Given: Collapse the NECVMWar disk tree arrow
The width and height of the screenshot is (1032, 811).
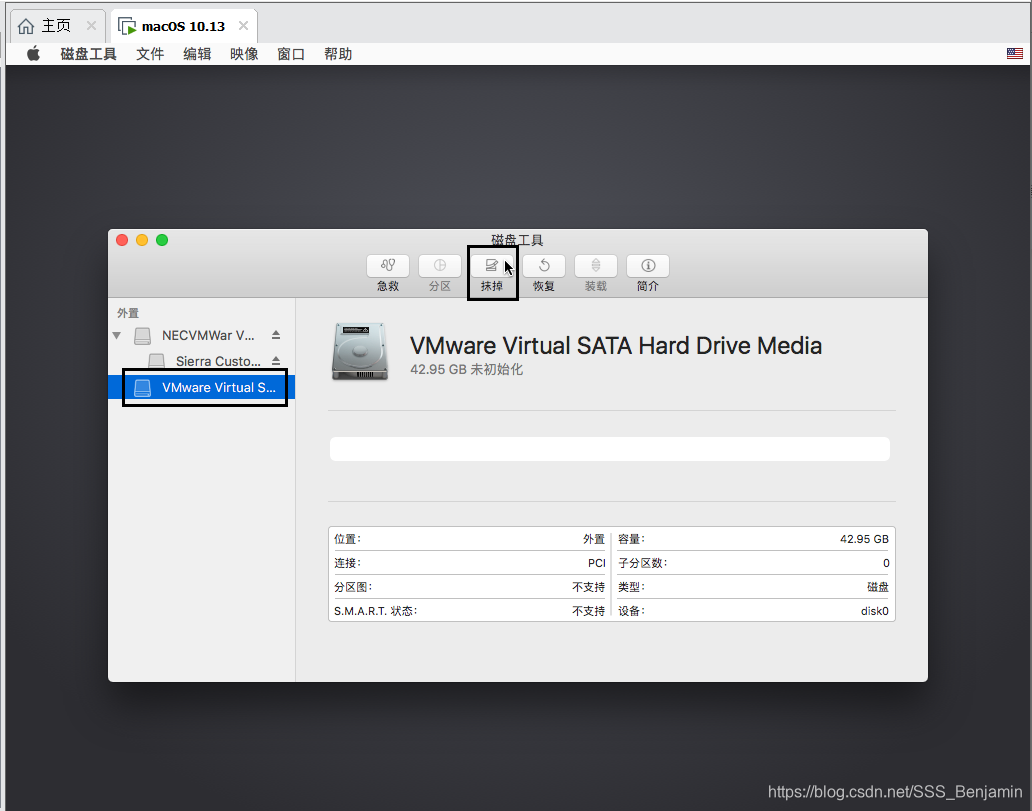Looking at the screenshot, I should (x=116, y=335).
